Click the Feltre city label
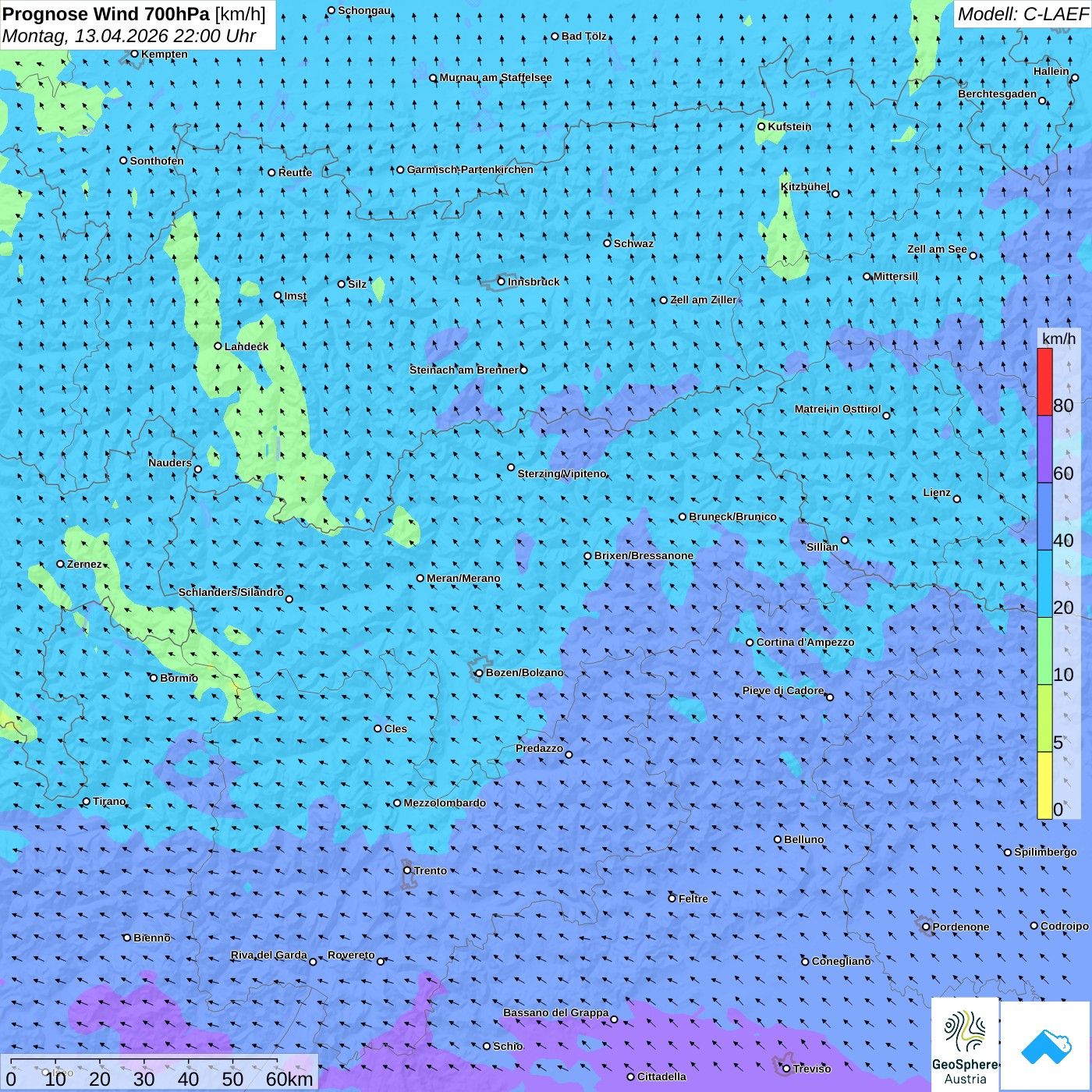Screen dimensions: 1092x1092 (x=693, y=899)
